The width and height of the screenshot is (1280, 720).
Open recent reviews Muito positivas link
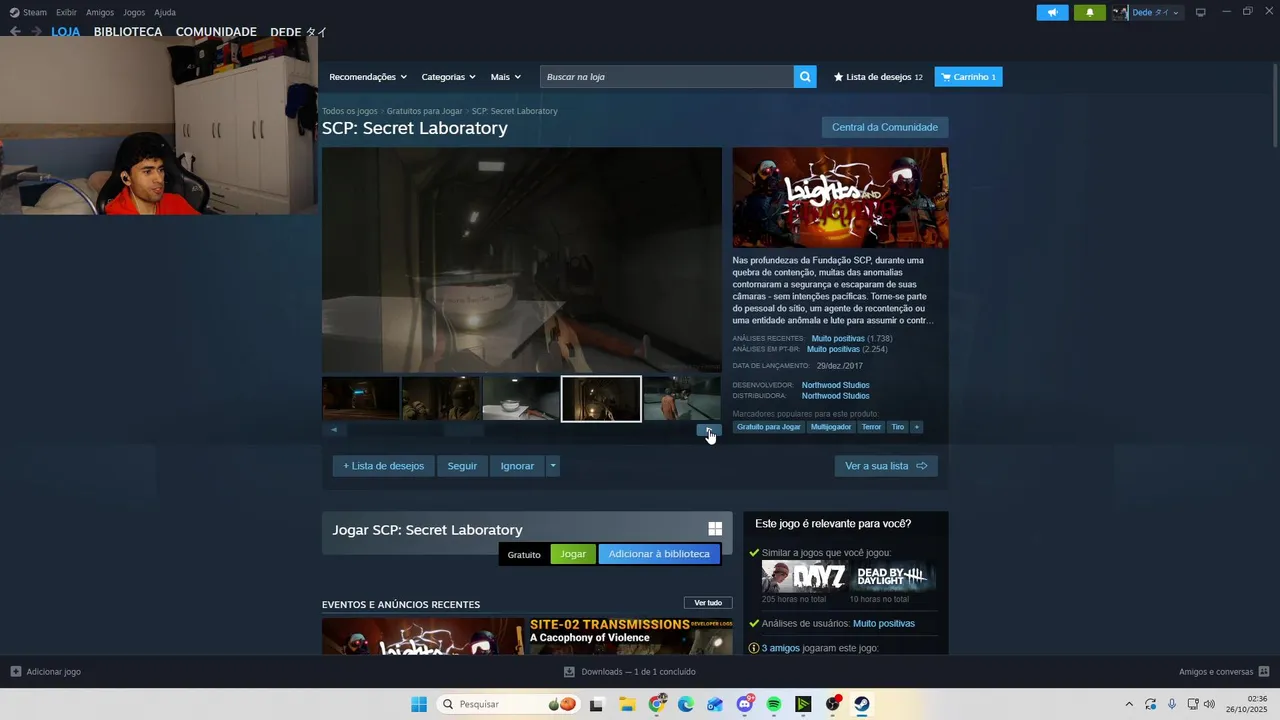tap(838, 339)
